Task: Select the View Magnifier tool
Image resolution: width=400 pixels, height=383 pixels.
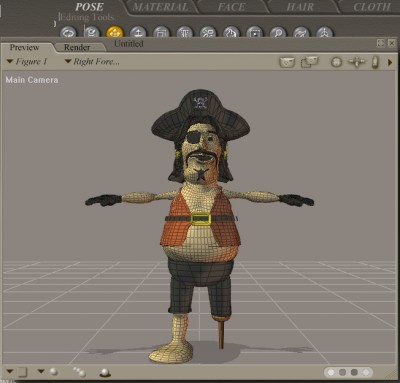Action: click(x=278, y=33)
